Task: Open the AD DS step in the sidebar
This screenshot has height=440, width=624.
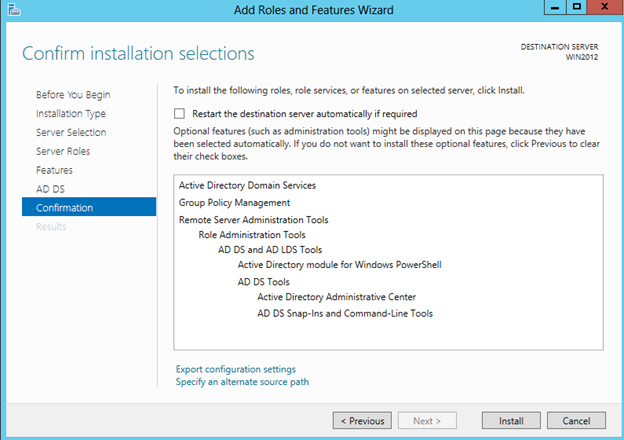Action: pyautogui.click(x=50, y=189)
